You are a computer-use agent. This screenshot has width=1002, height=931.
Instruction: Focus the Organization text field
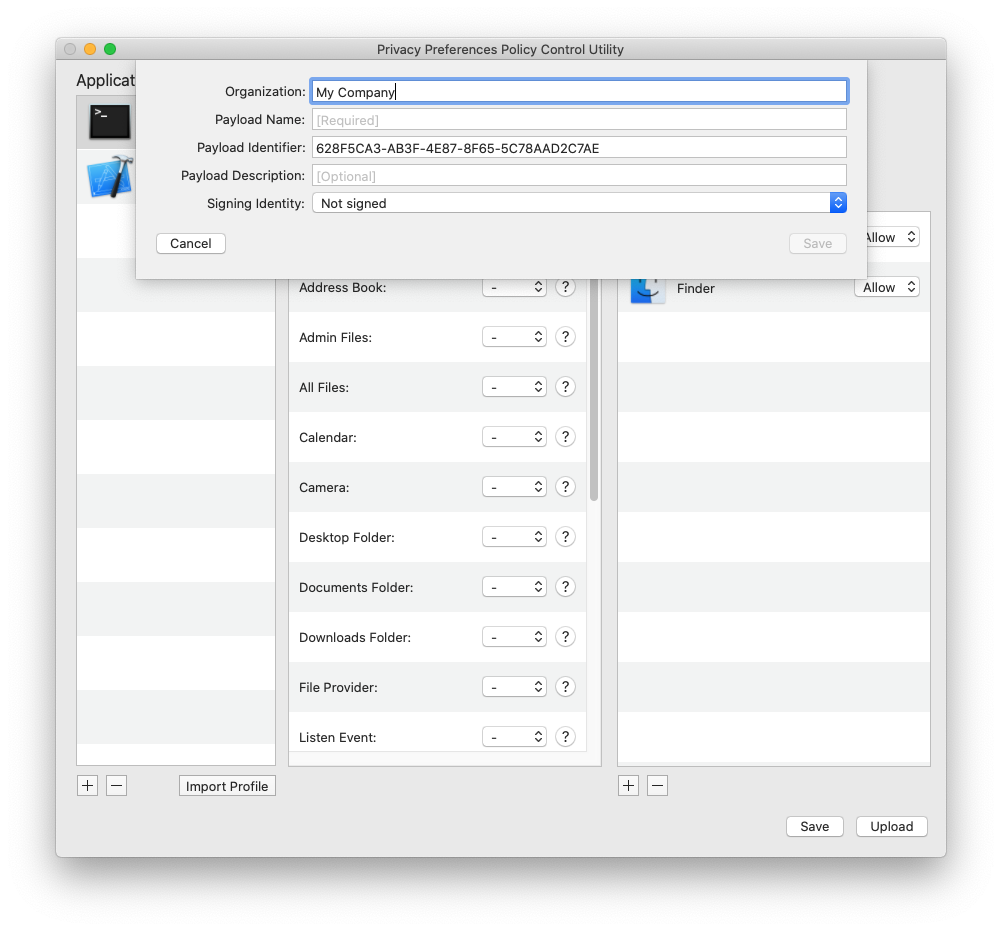pyautogui.click(x=580, y=91)
